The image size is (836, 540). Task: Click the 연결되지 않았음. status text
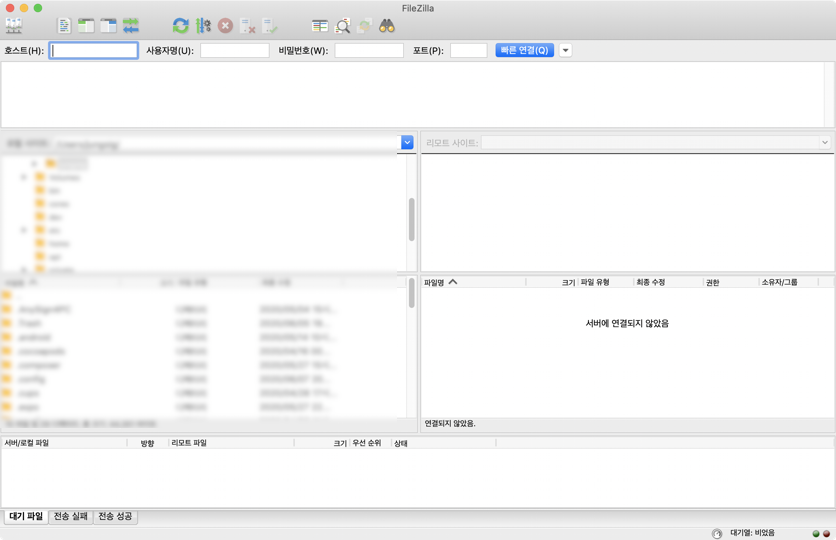450,423
